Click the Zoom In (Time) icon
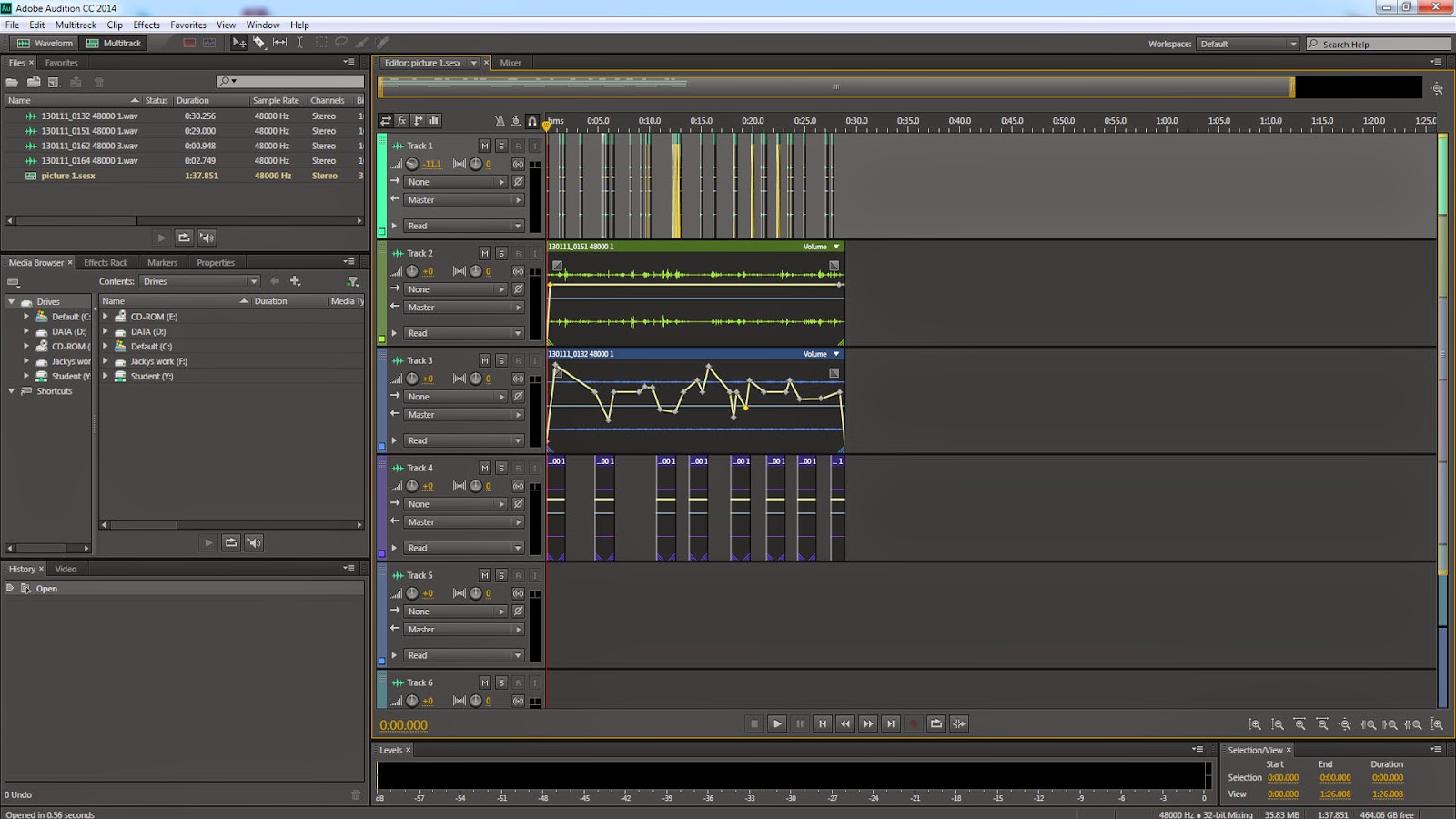1456x819 pixels. 1299,724
